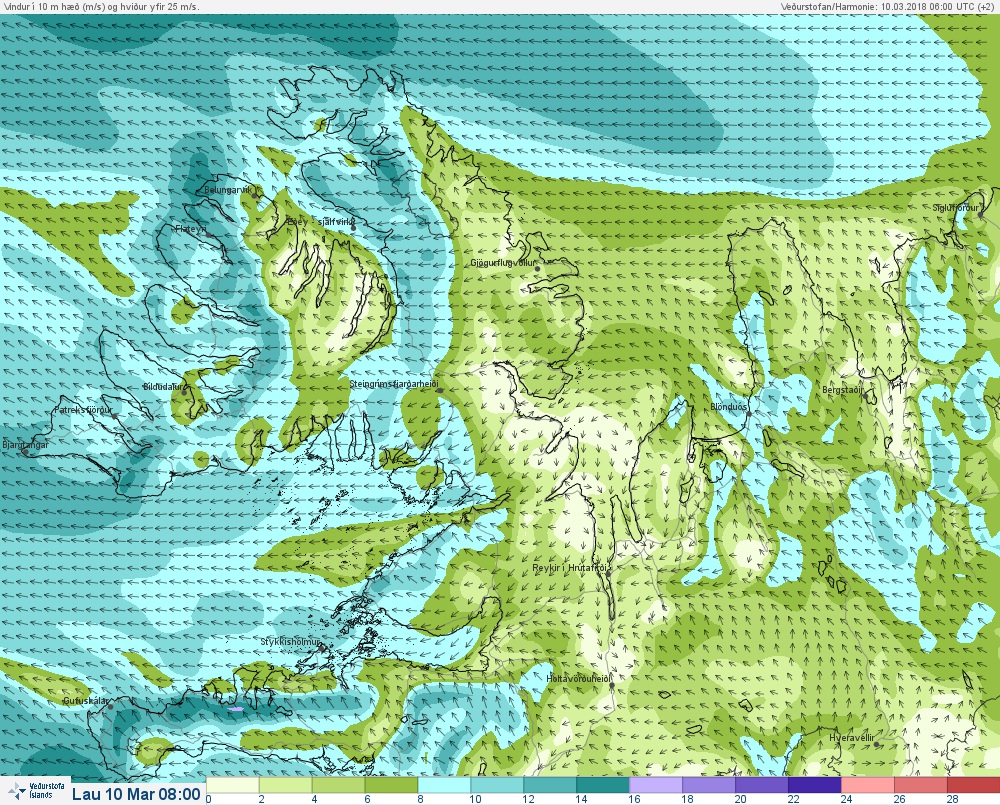This screenshot has width=1000, height=805.
Task: Click the 0–2 m/s pale yellow legend swatch
Action: tap(233, 785)
